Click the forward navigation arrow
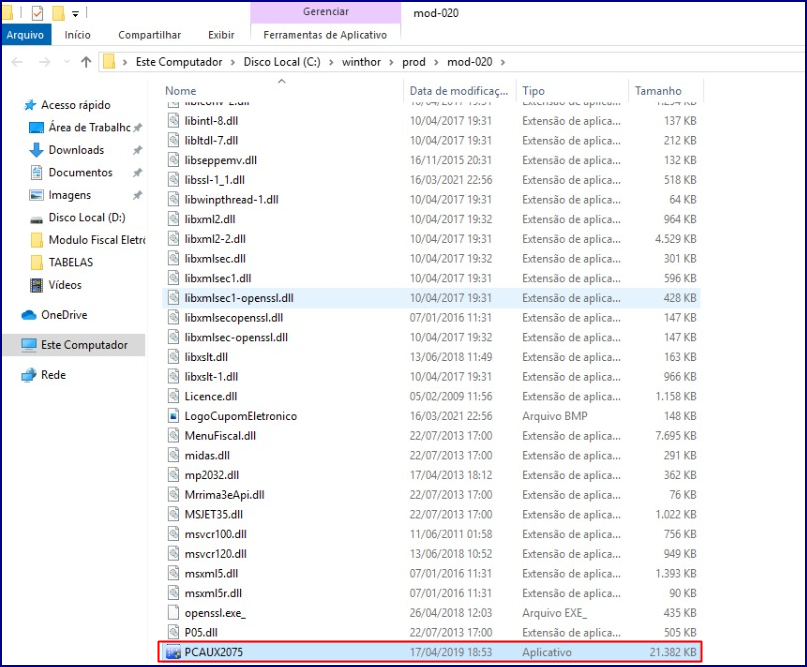This screenshot has width=807, height=667. tap(45, 62)
